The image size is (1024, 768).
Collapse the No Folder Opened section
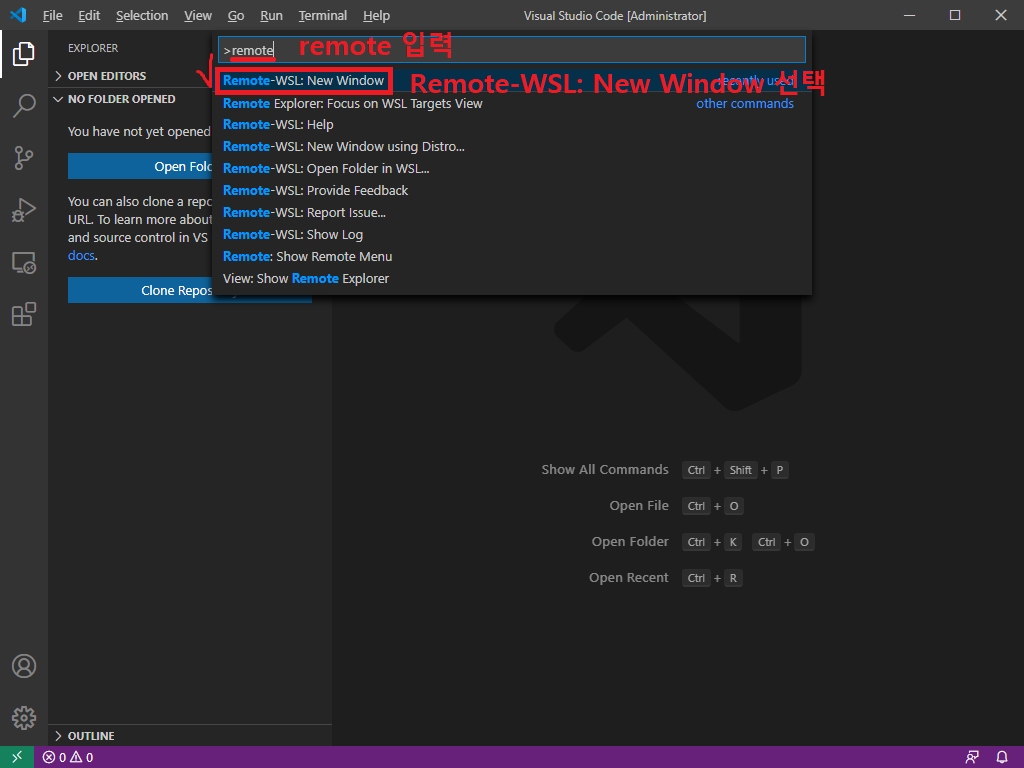pyautogui.click(x=121, y=99)
